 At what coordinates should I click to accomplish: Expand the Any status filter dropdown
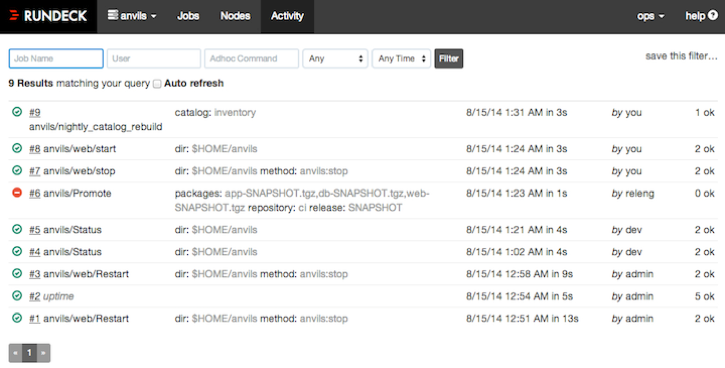(x=335, y=58)
